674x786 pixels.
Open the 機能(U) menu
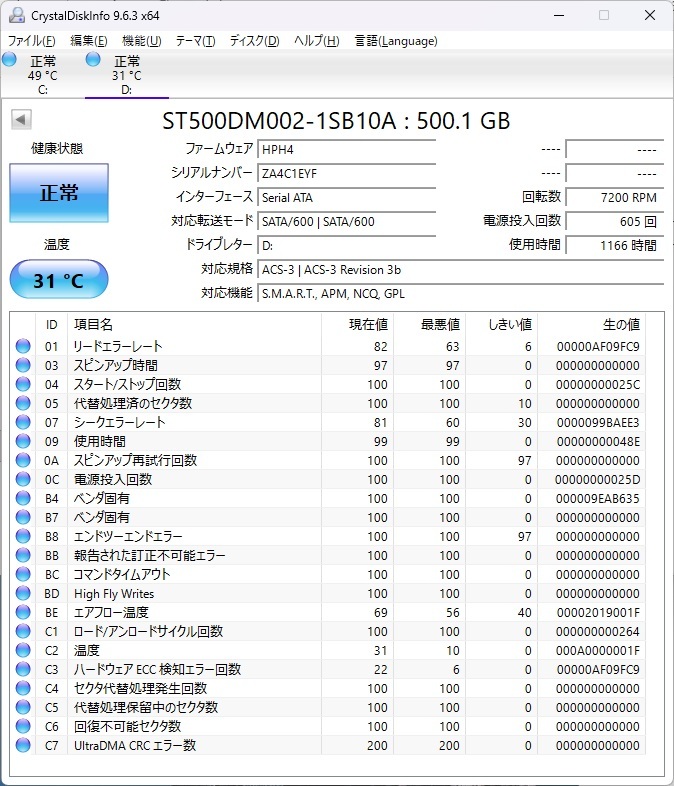pyautogui.click(x=141, y=41)
